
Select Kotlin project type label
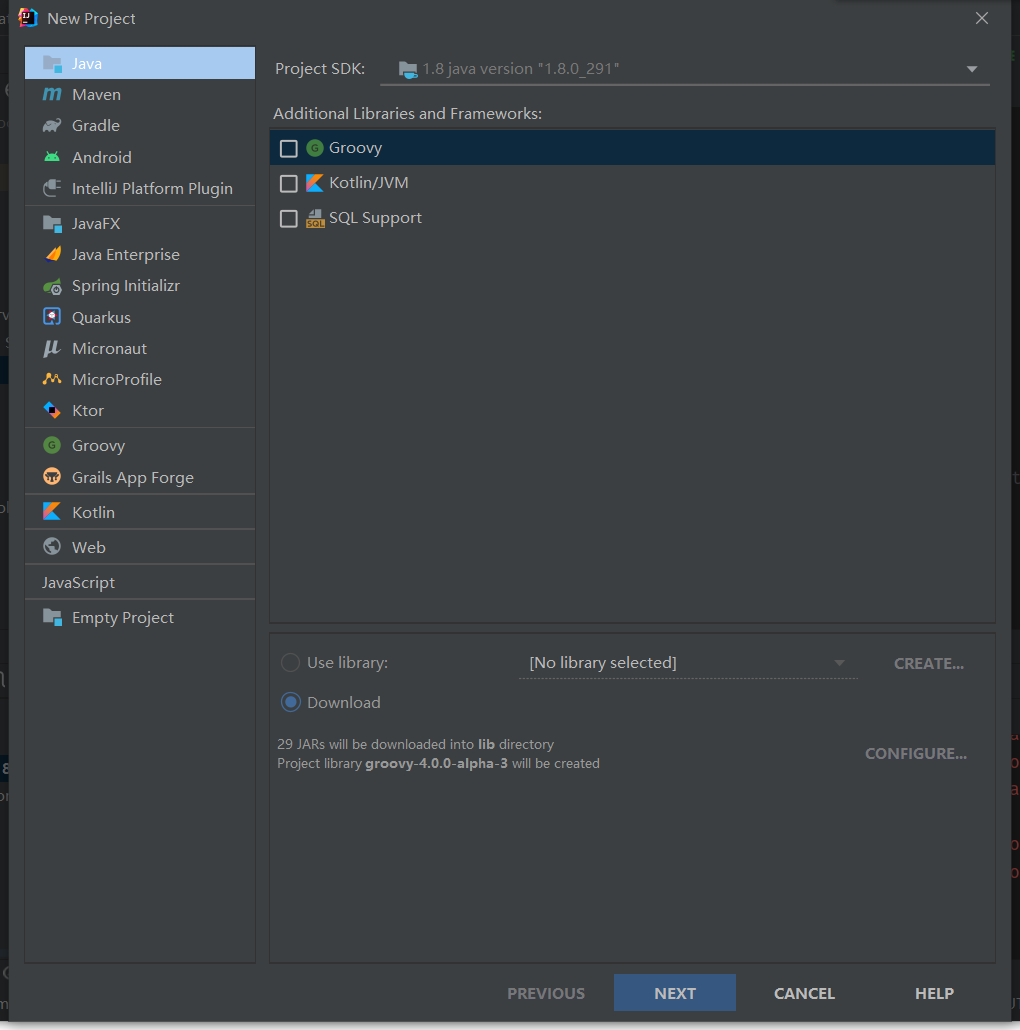click(x=93, y=512)
